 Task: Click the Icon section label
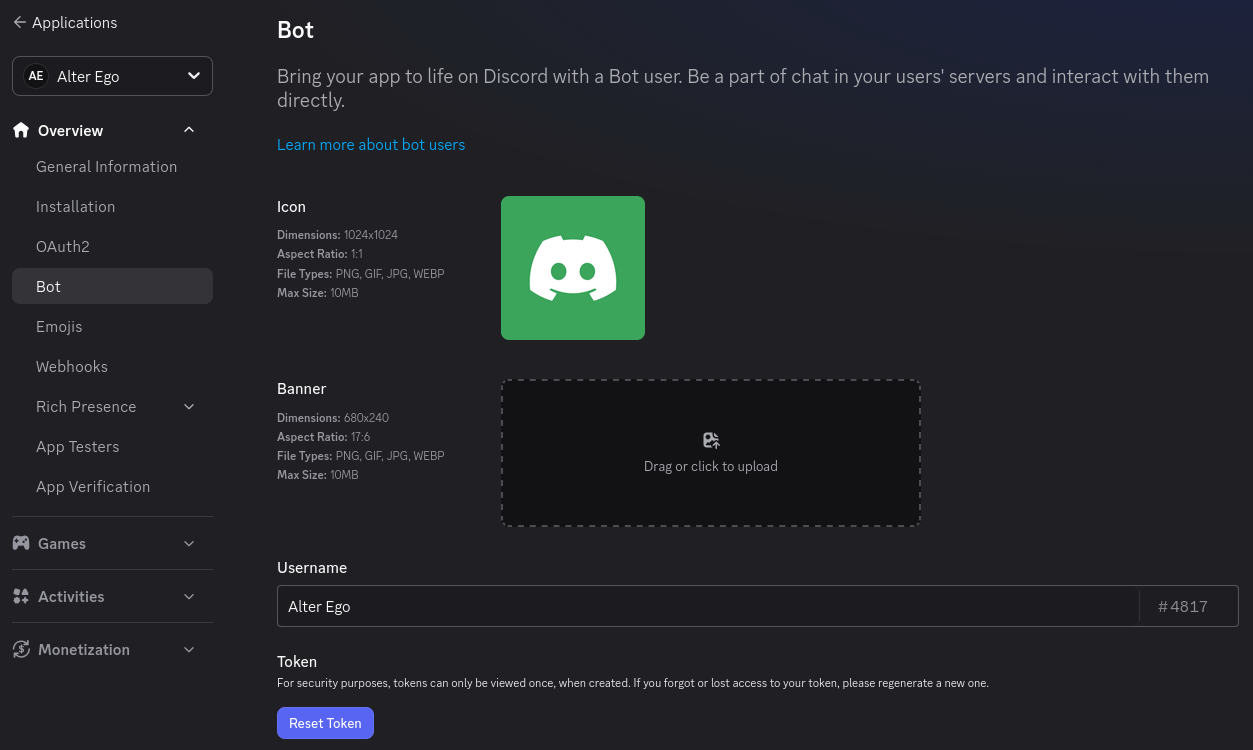coord(291,207)
